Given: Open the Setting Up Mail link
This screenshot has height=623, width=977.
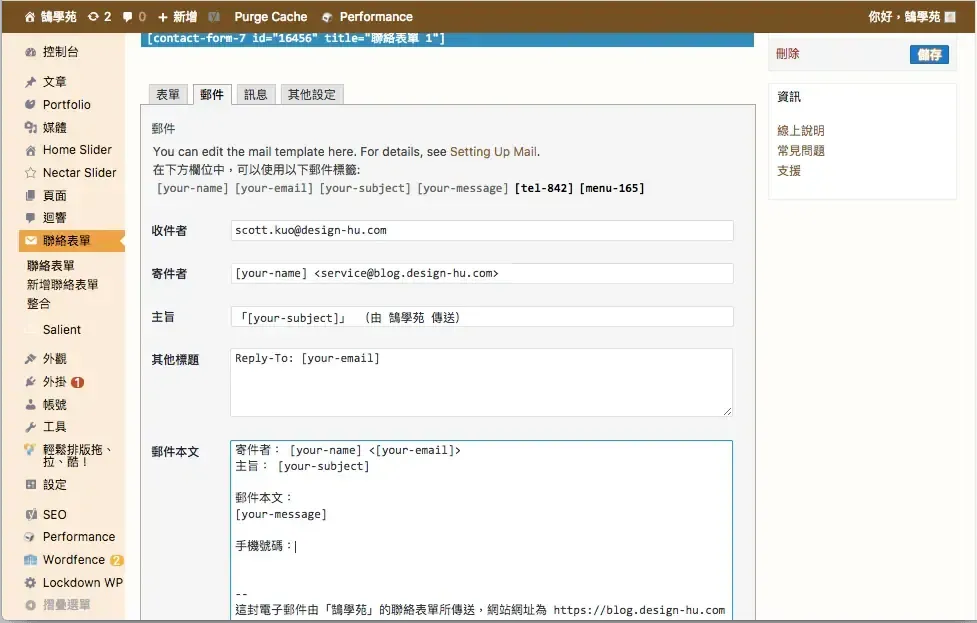Looking at the screenshot, I should [493, 151].
